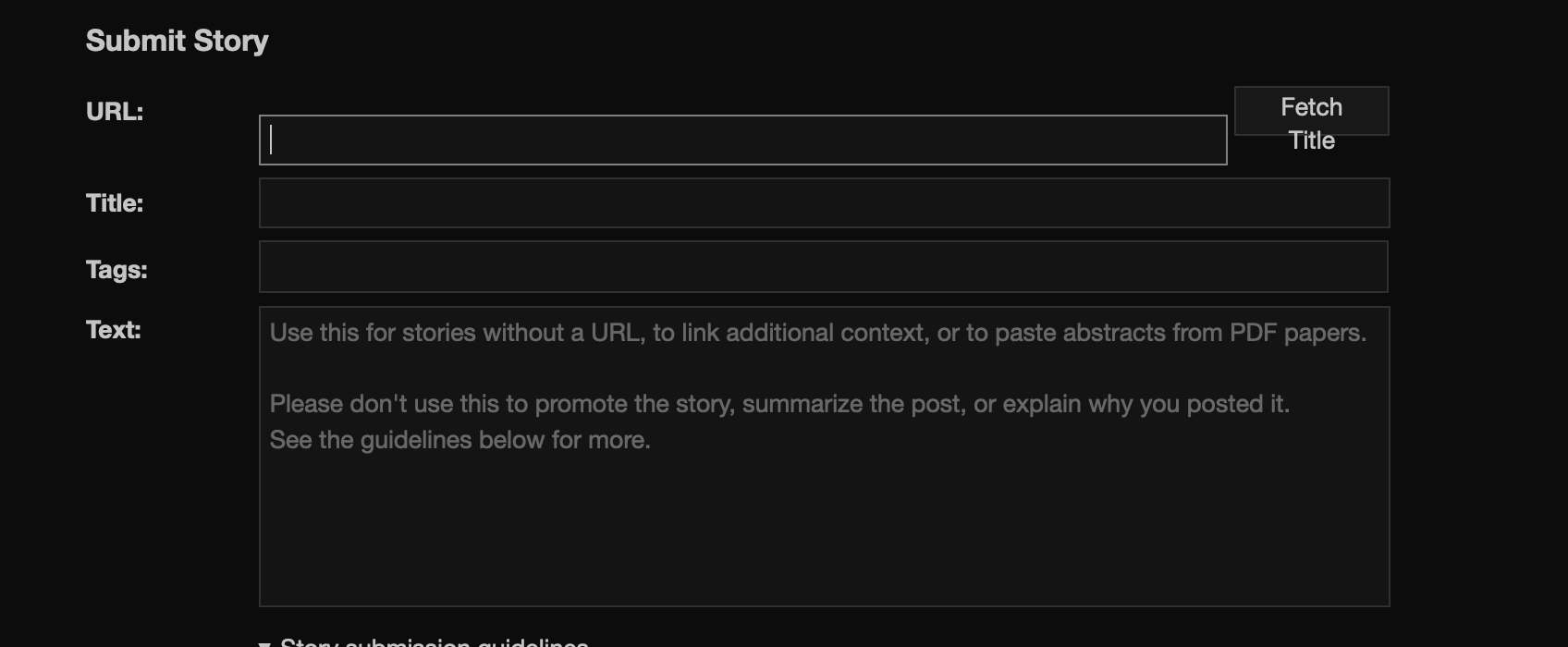Viewport: 1568px width, 647px height.
Task: Click the Tags label
Action: click(115, 269)
